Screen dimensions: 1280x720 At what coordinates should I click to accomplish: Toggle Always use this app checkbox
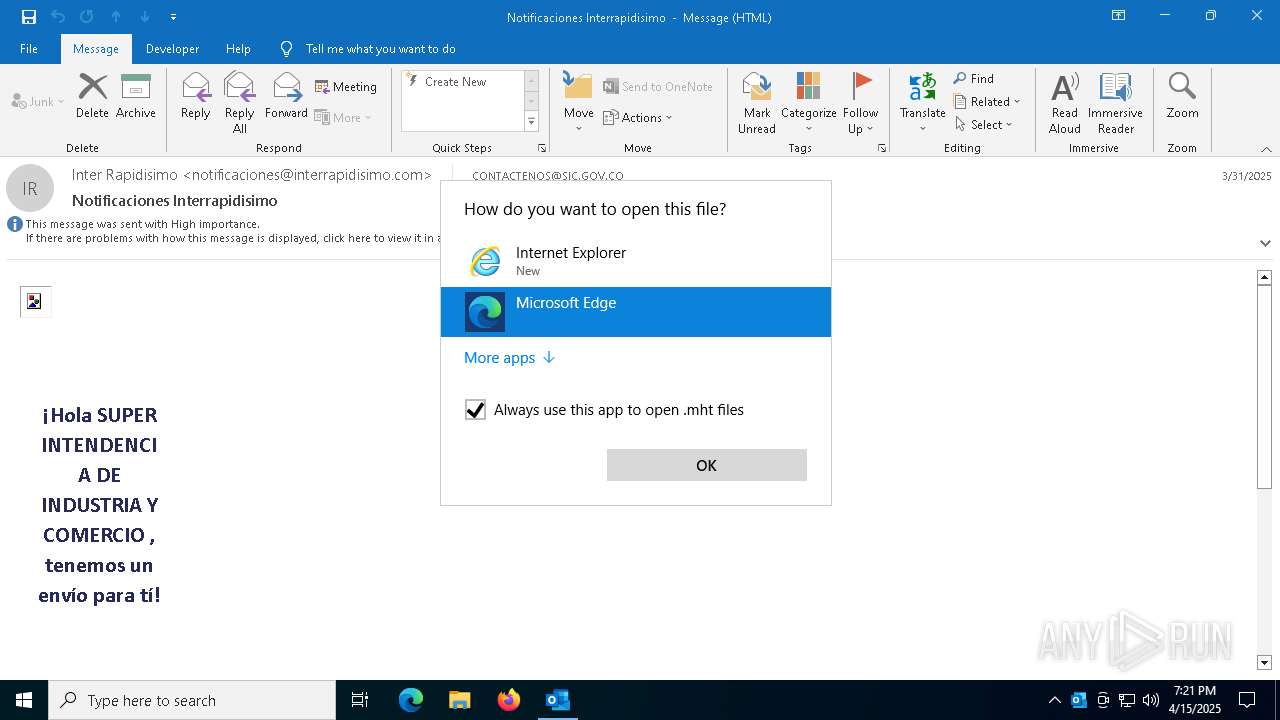tap(476, 410)
